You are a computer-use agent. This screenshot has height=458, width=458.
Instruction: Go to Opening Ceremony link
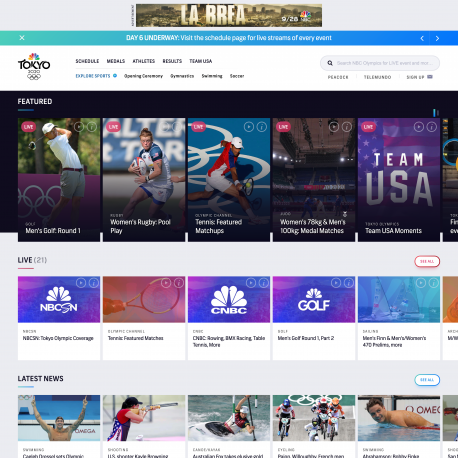coord(143,76)
